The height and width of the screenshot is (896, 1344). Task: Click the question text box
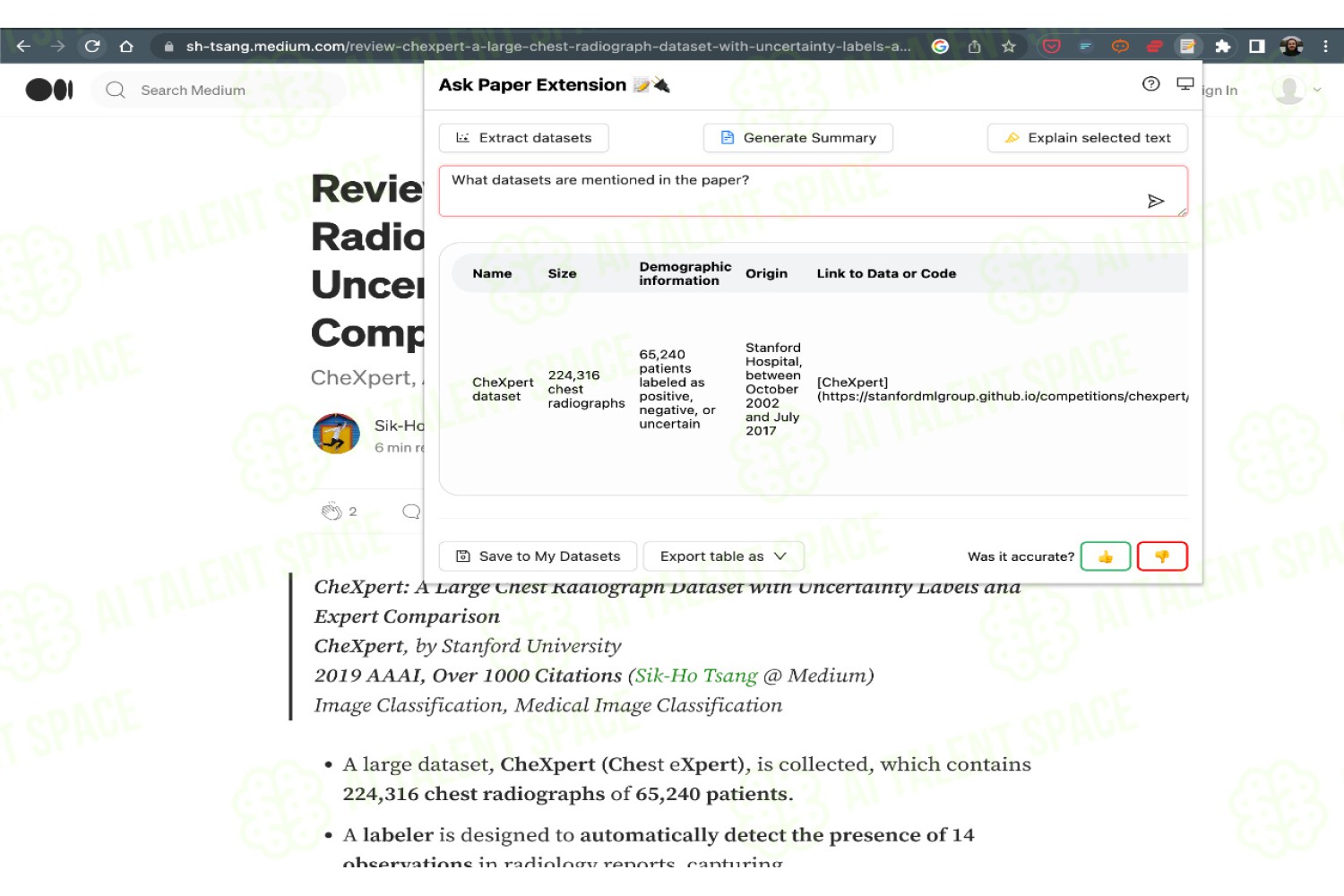pos(814,191)
